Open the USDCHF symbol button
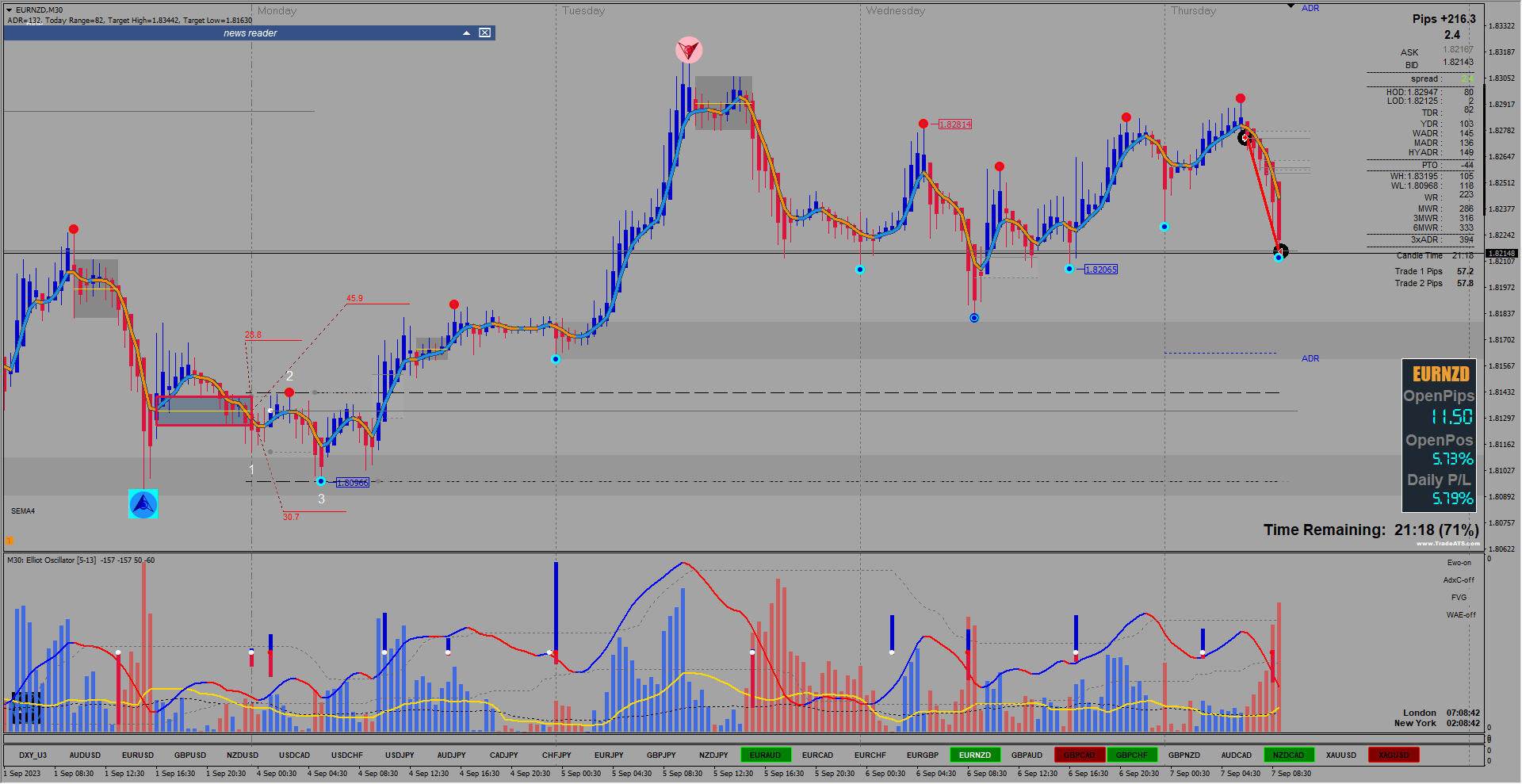 (346, 755)
